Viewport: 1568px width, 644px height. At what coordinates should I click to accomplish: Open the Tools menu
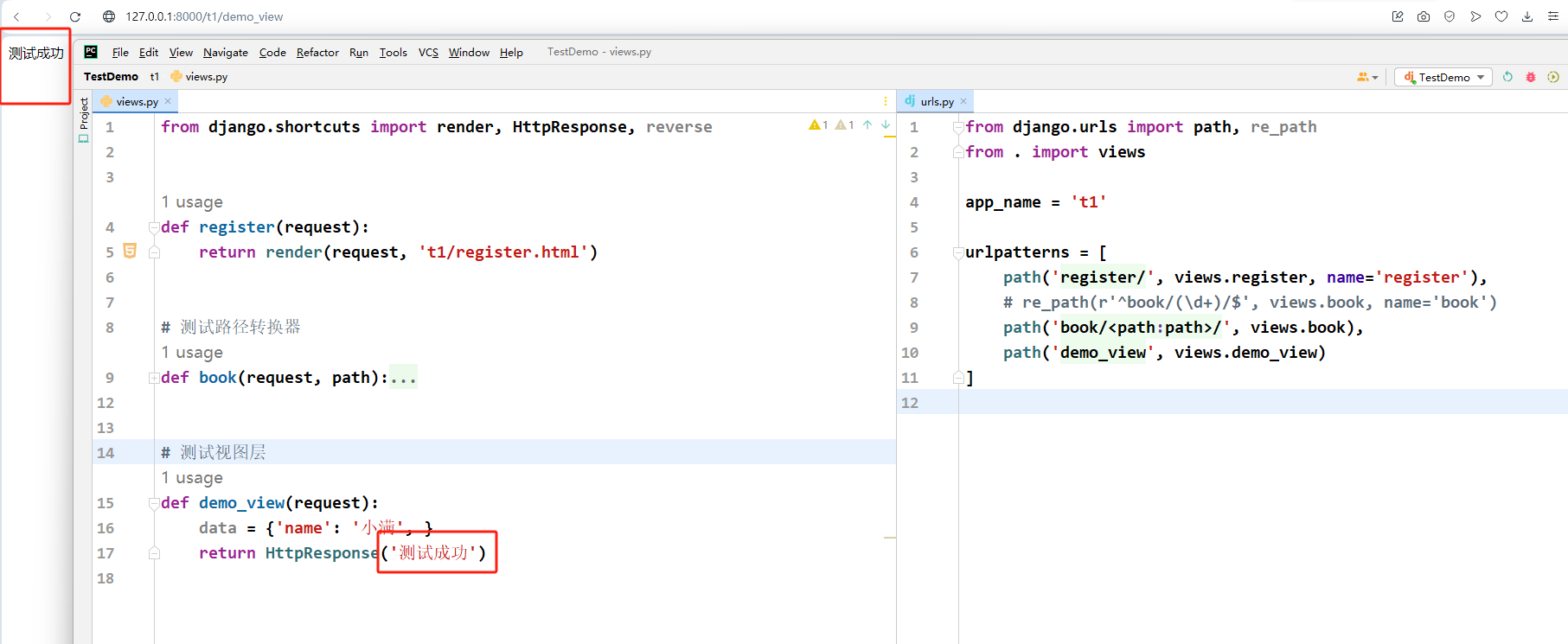394,53
